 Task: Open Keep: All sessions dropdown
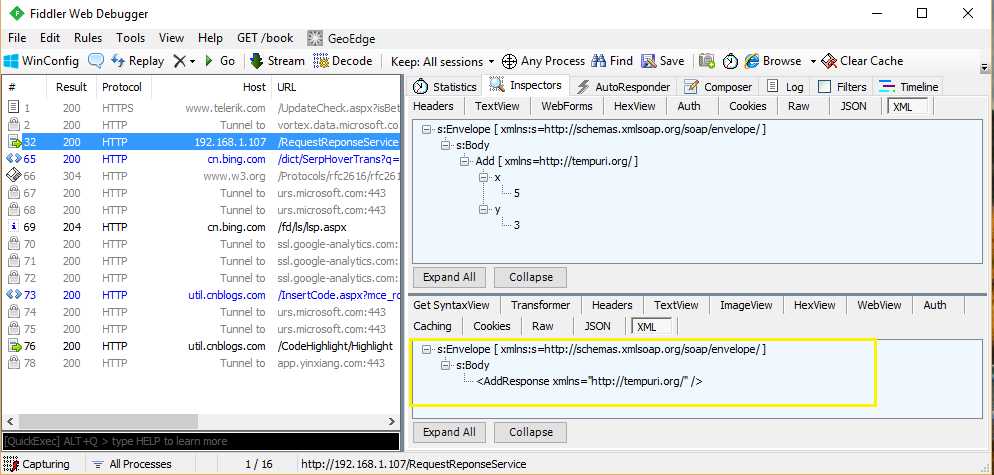coord(442,62)
